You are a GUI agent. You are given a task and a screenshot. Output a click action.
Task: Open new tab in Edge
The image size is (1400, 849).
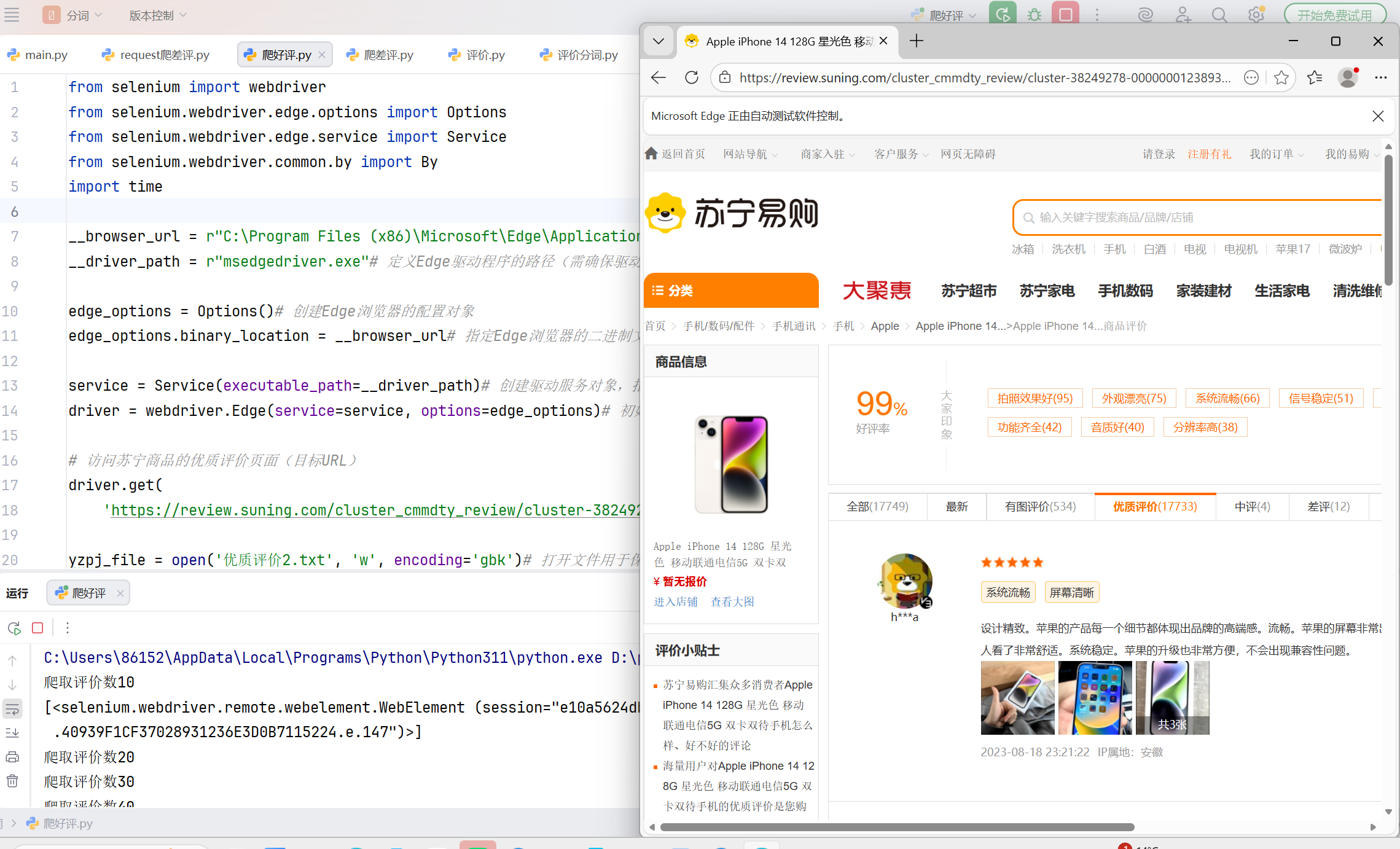pos(917,41)
